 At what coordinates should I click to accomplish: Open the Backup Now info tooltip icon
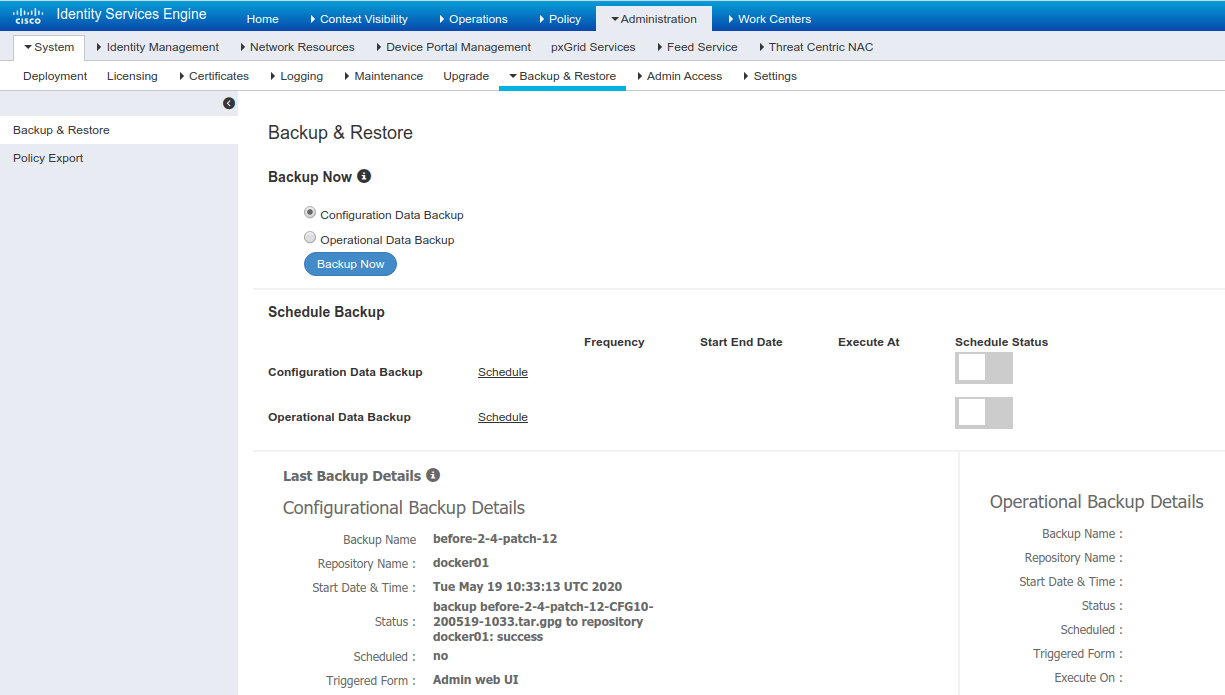pos(364,176)
